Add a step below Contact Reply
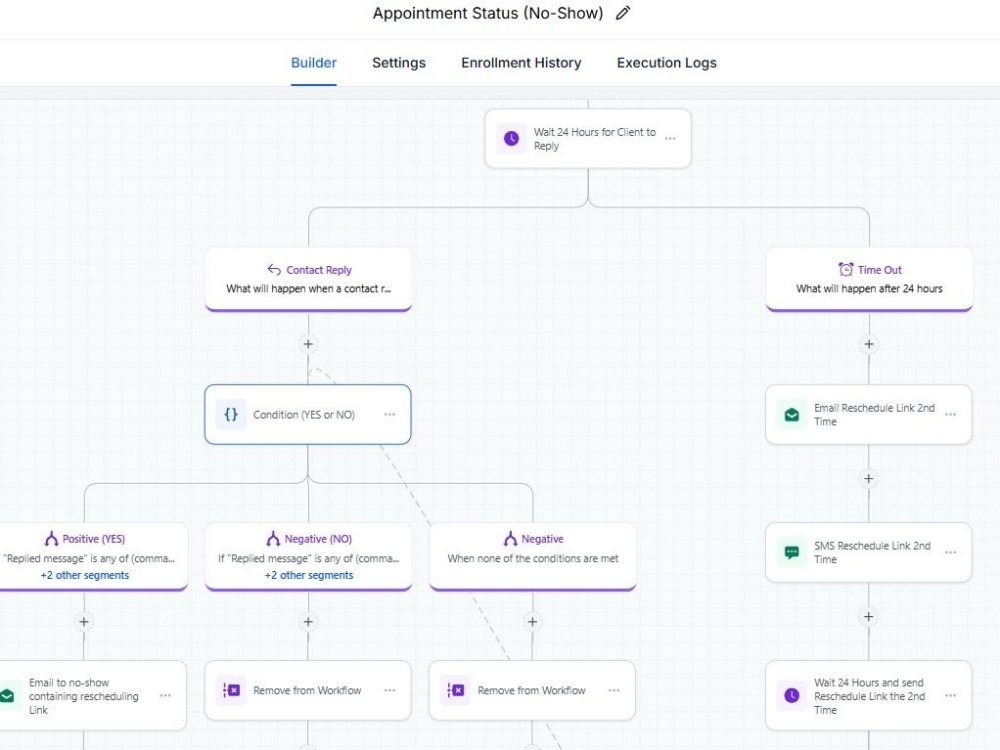Viewport: 1000px width, 750px height. [308, 344]
